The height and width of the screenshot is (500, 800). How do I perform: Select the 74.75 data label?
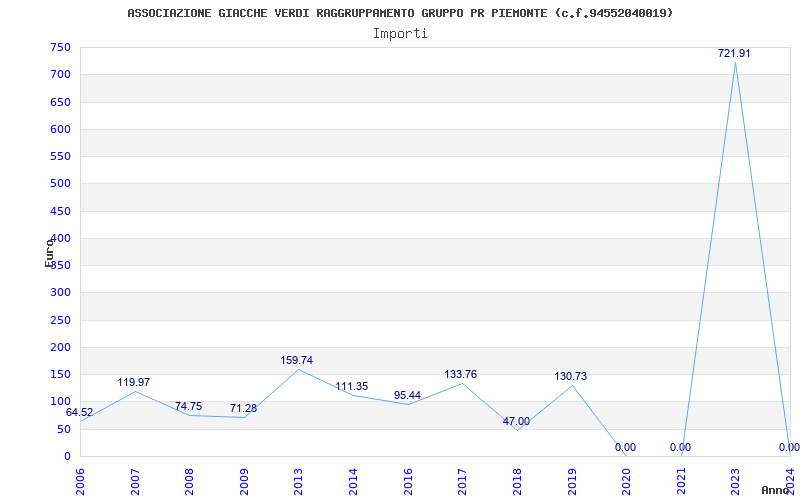[188, 406]
